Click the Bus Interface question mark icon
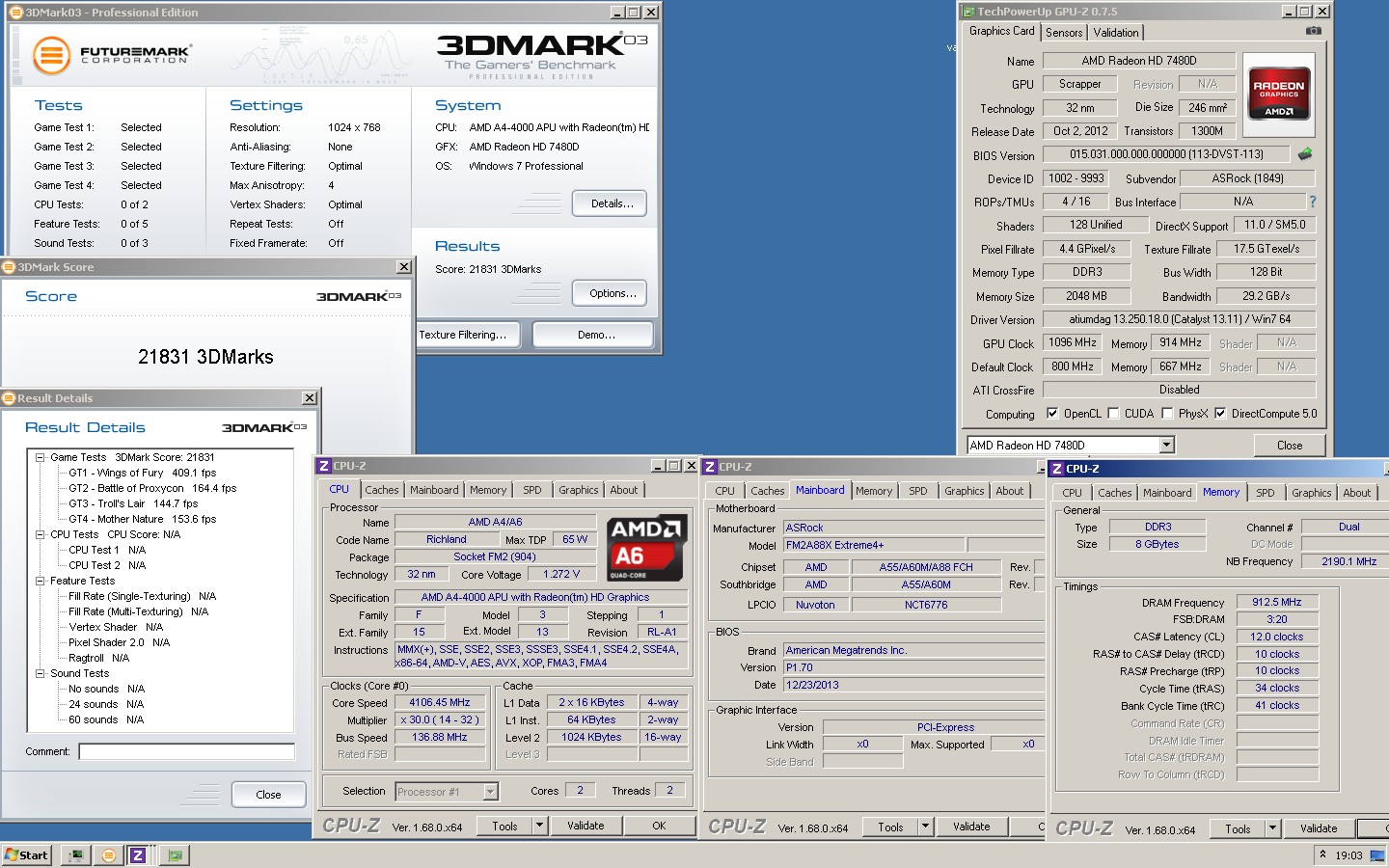This screenshot has width=1389, height=868. coord(1312,202)
